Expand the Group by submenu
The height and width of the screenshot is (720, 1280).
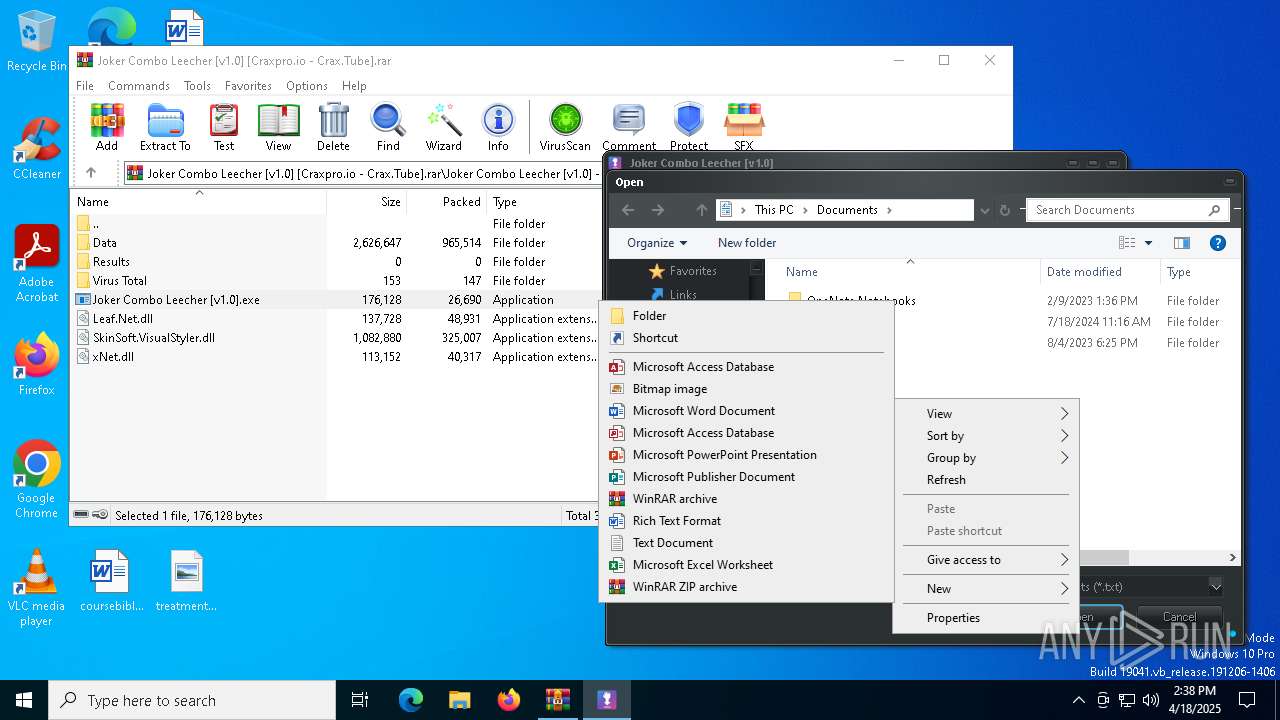985,458
